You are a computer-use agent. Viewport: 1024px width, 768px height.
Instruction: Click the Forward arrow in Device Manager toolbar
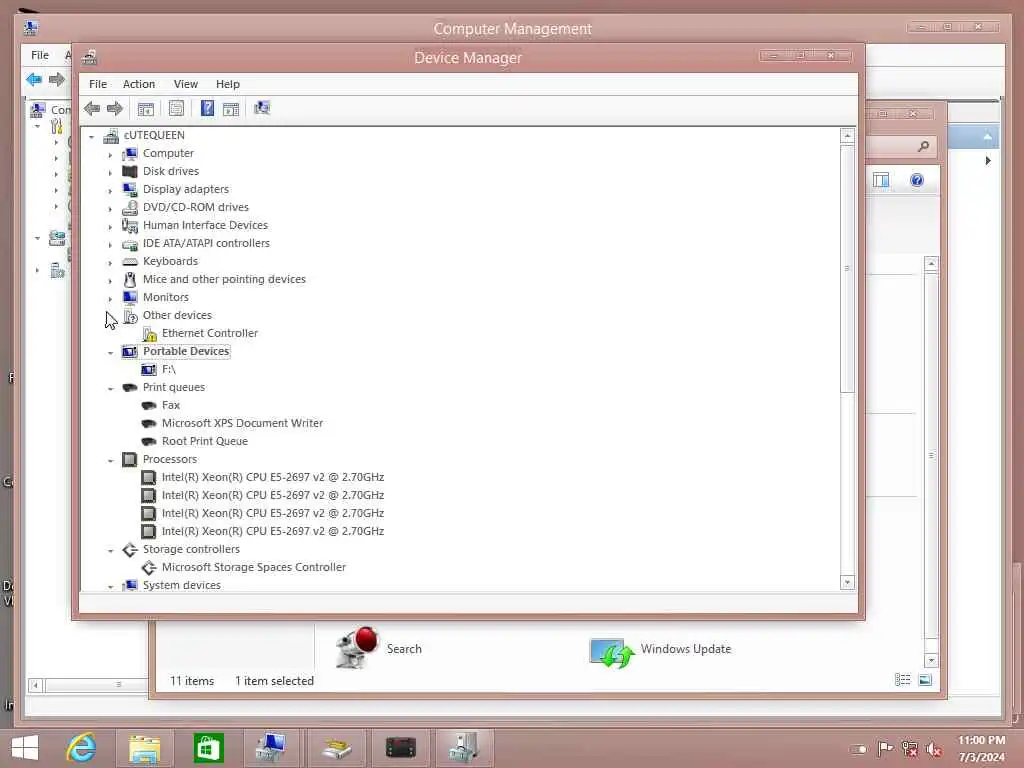point(115,108)
